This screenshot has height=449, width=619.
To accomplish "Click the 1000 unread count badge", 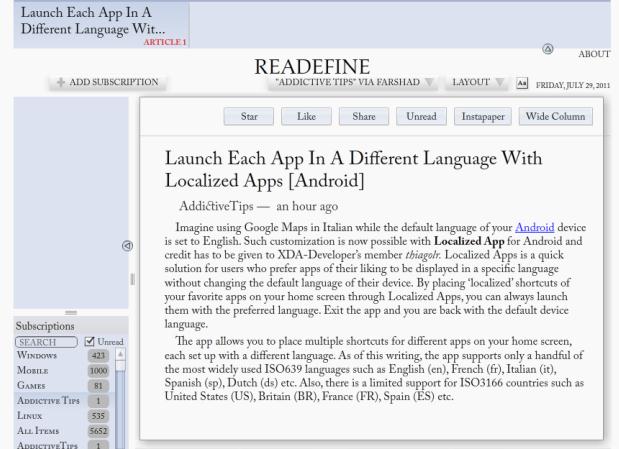I will pyautogui.click(x=98, y=370).
